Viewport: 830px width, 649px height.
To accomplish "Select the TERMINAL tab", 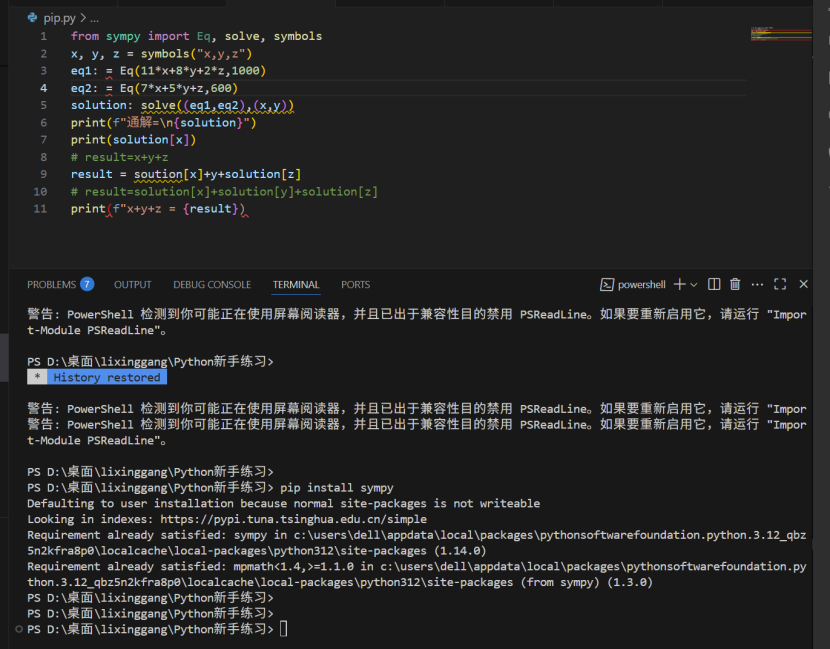I will [x=296, y=285].
